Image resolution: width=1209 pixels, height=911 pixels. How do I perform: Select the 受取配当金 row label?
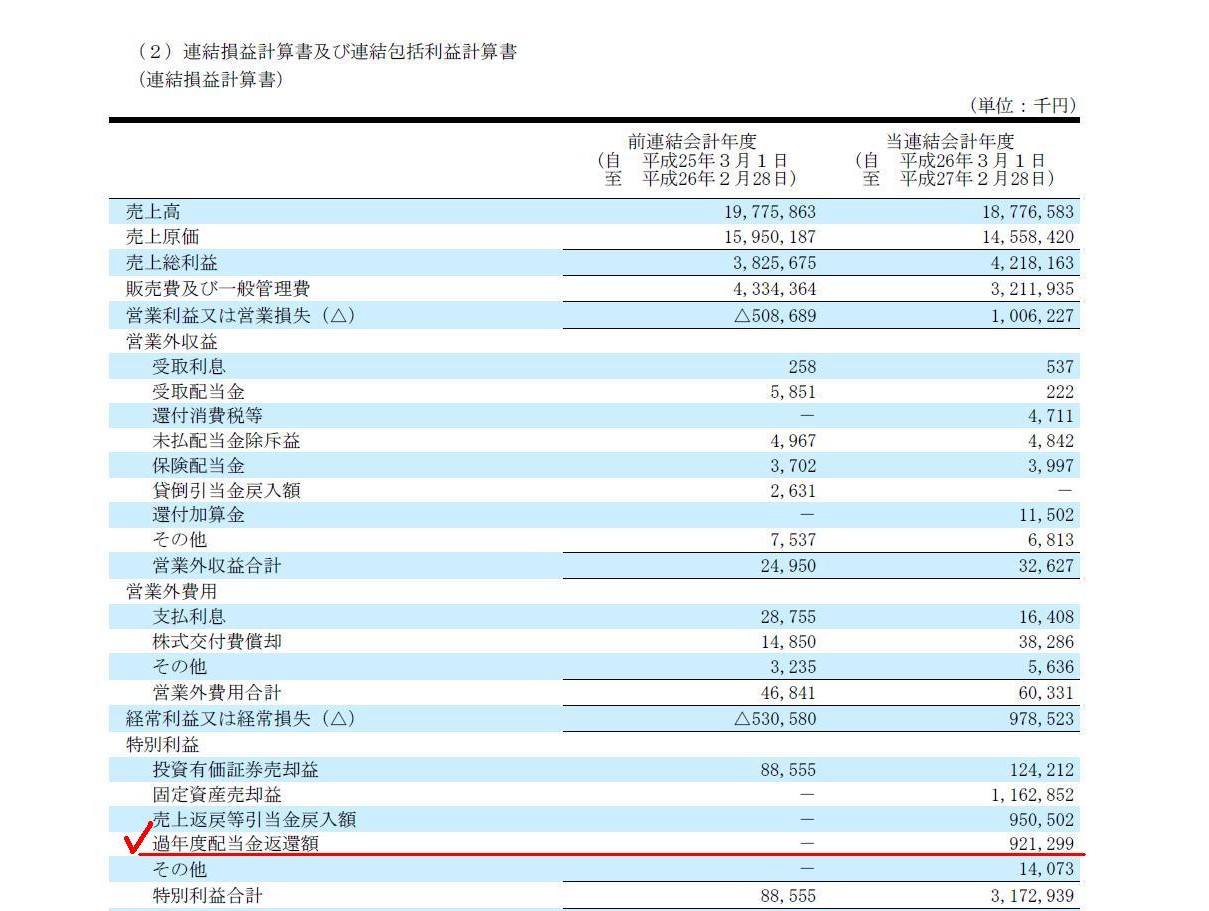click(x=198, y=391)
